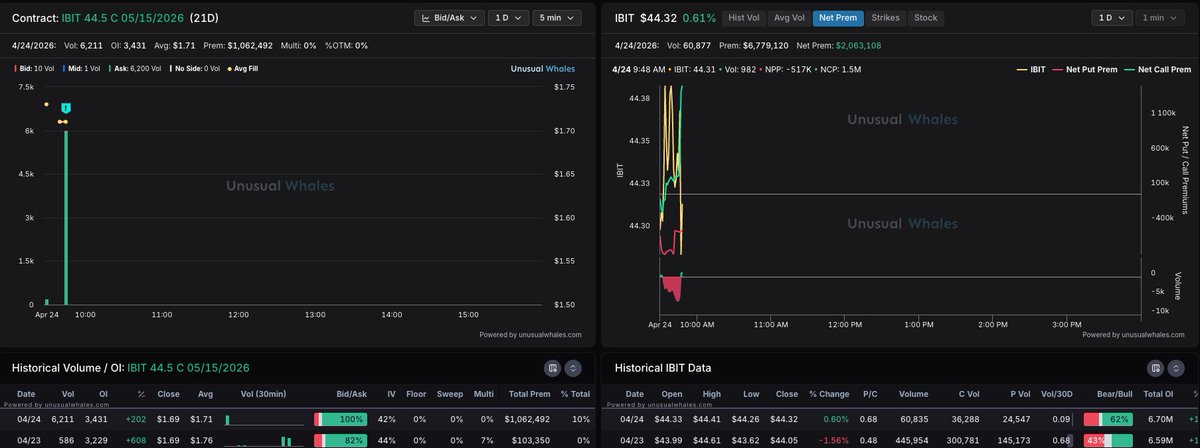The width and height of the screenshot is (1200, 448).
Task: Toggle the Bid volume legend series
Action: click(x=35, y=69)
